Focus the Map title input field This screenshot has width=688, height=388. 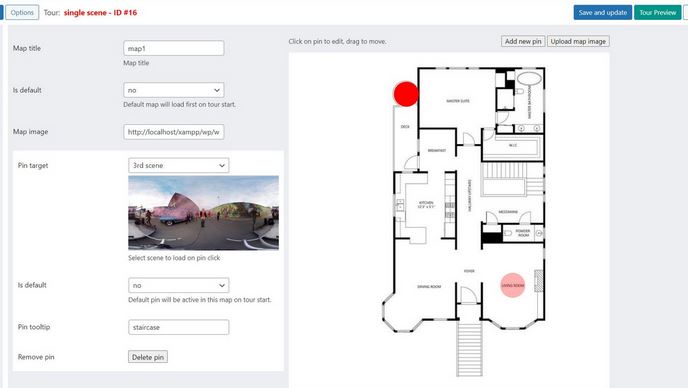click(174, 48)
